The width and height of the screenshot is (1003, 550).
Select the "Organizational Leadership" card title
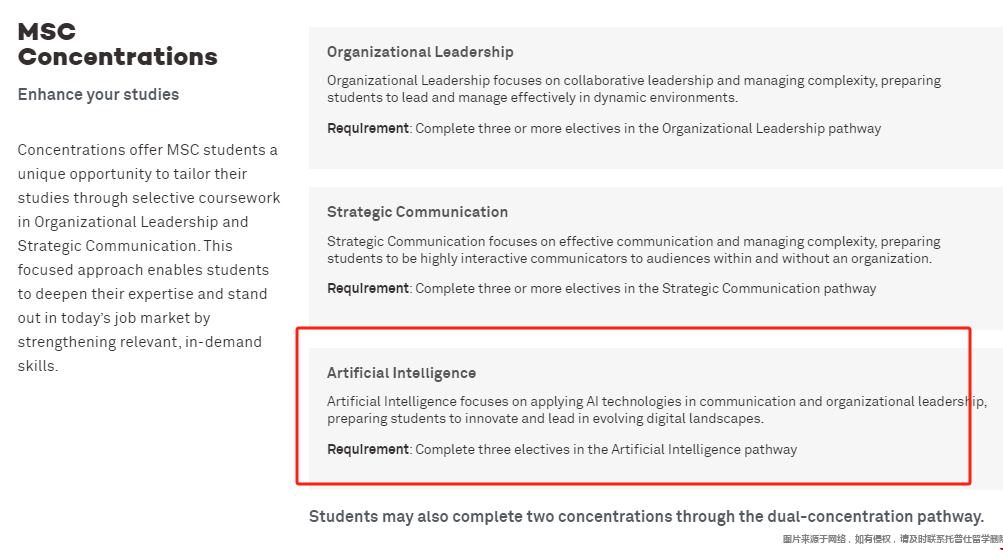tap(420, 52)
